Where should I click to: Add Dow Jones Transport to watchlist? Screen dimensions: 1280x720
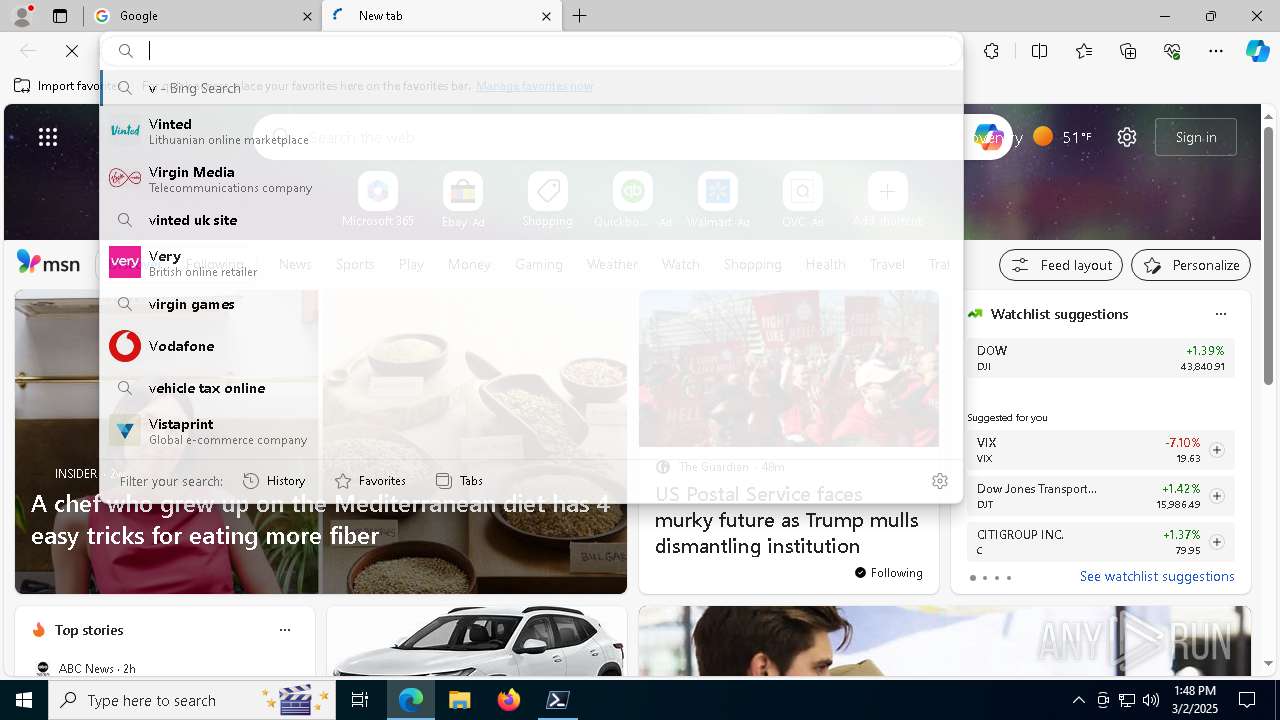point(1217,496)
